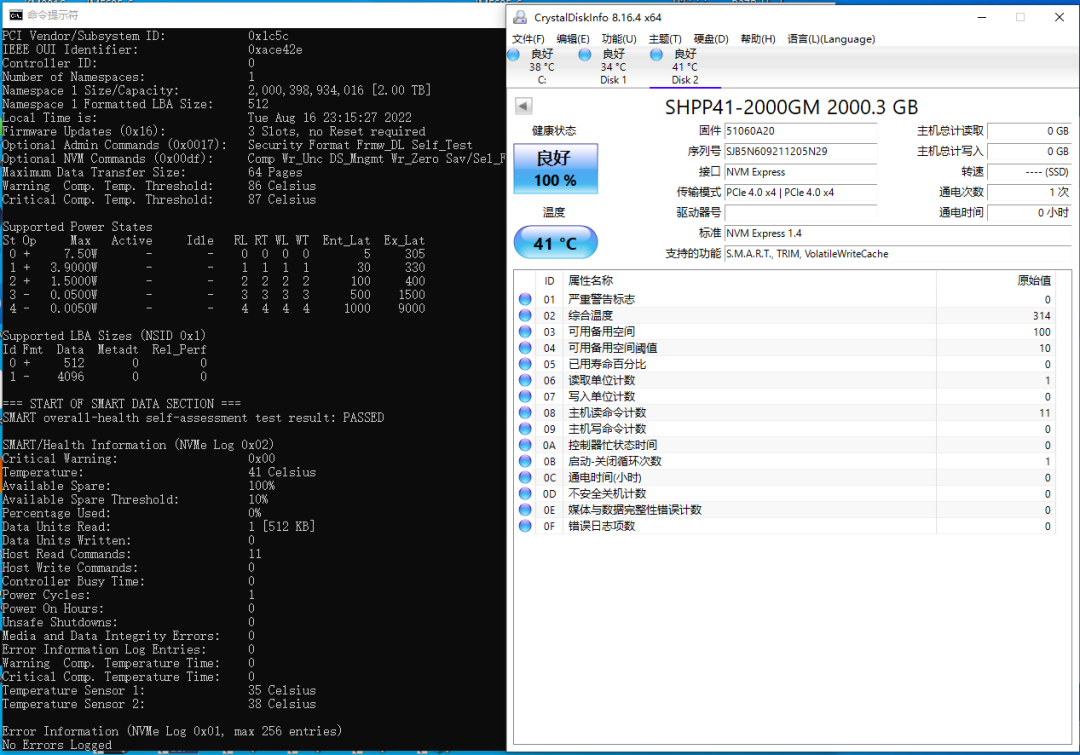Click the blue status icon of 08 主机读命令计数

[525, 413]
